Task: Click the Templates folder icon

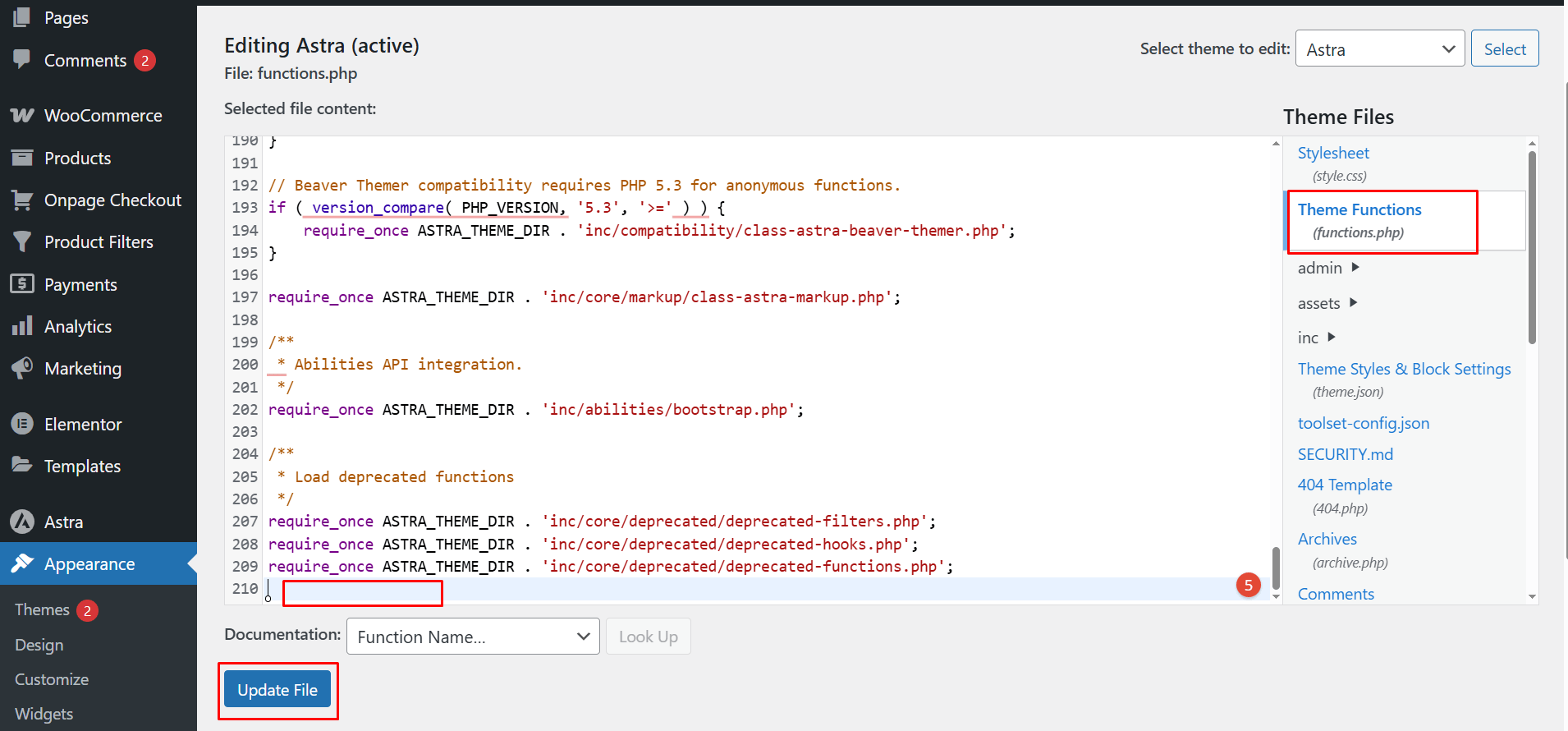Action: tap(22, 465)
